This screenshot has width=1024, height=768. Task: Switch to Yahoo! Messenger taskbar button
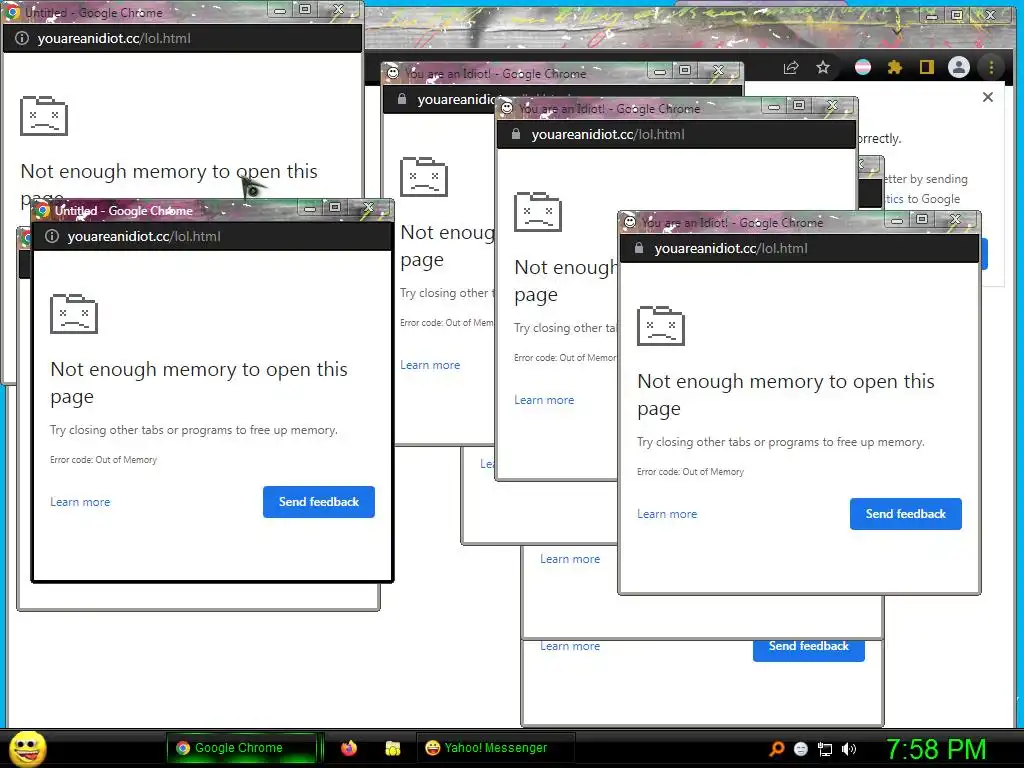click(496, 748)
